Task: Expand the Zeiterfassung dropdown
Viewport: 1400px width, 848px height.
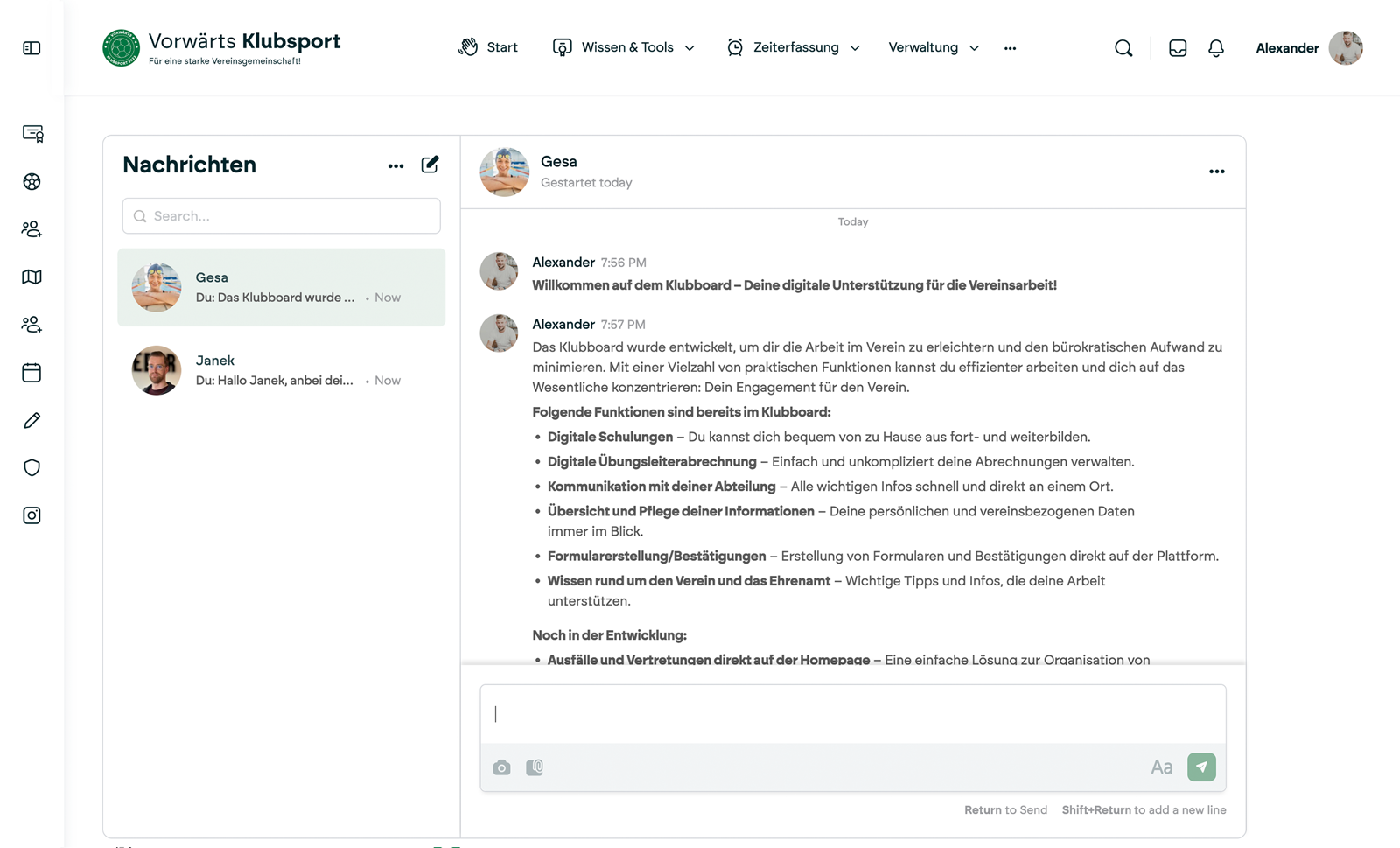Action: [x=794, y=47]
